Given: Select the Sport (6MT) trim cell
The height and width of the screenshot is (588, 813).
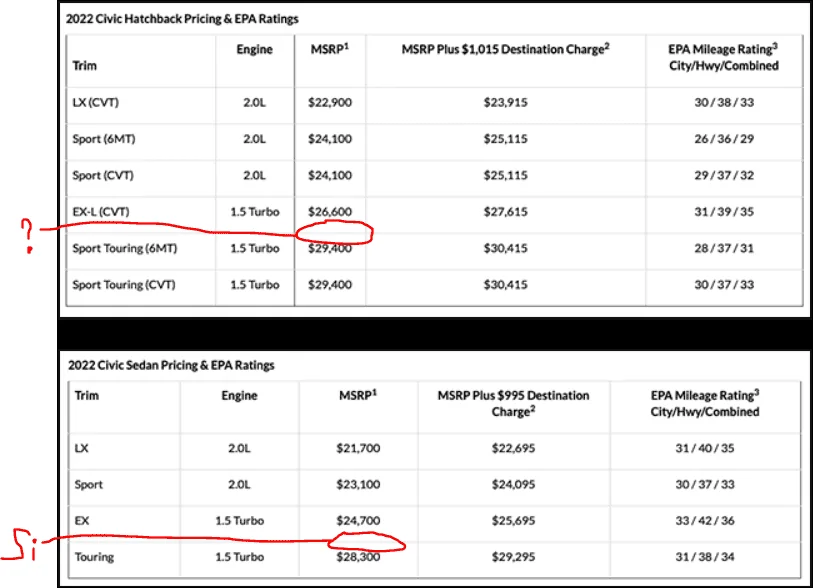Looking at the screenshot, I should click(104, 139).
